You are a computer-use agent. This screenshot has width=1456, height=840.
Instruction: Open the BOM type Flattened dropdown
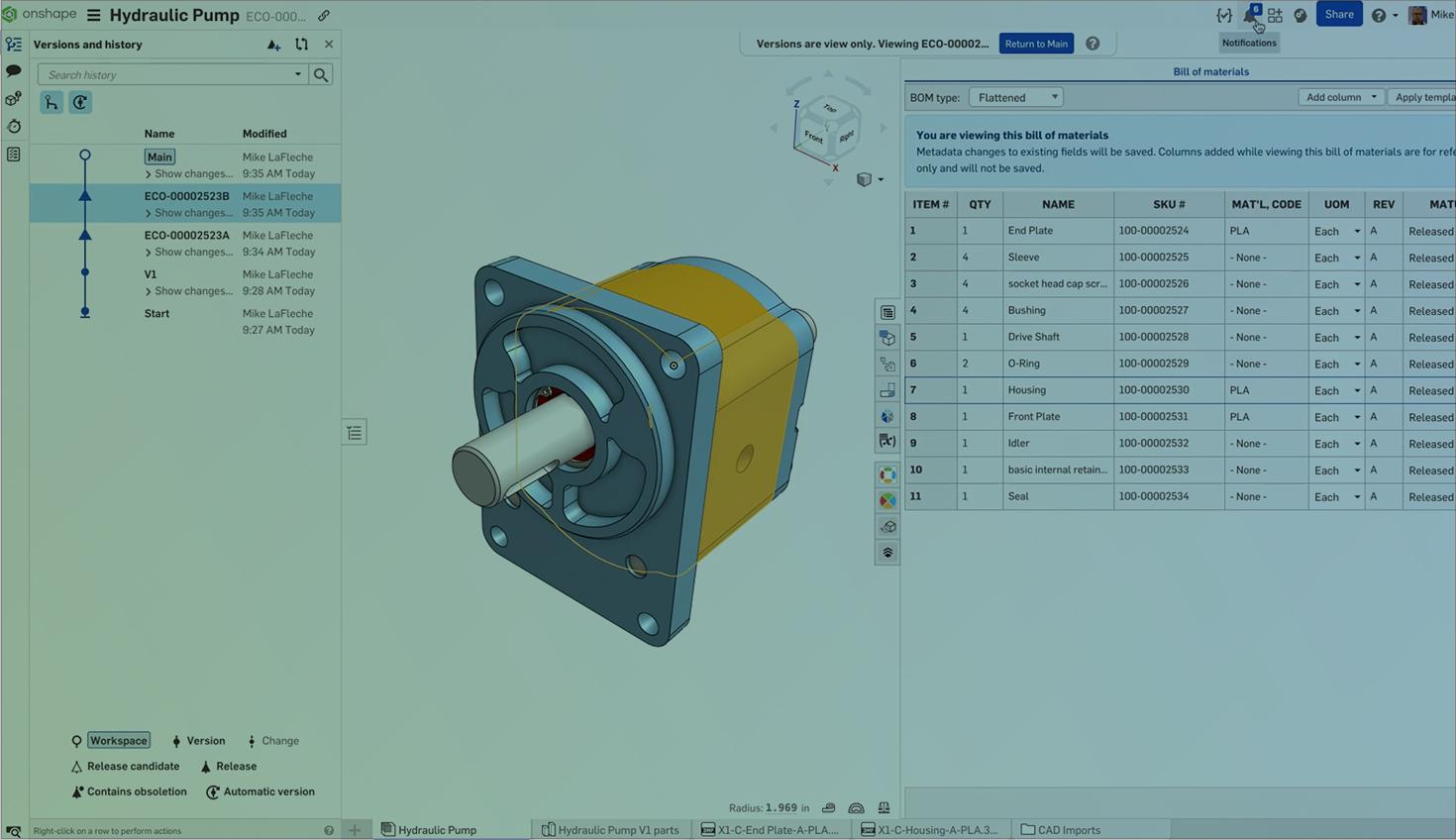coord(1015,97)
